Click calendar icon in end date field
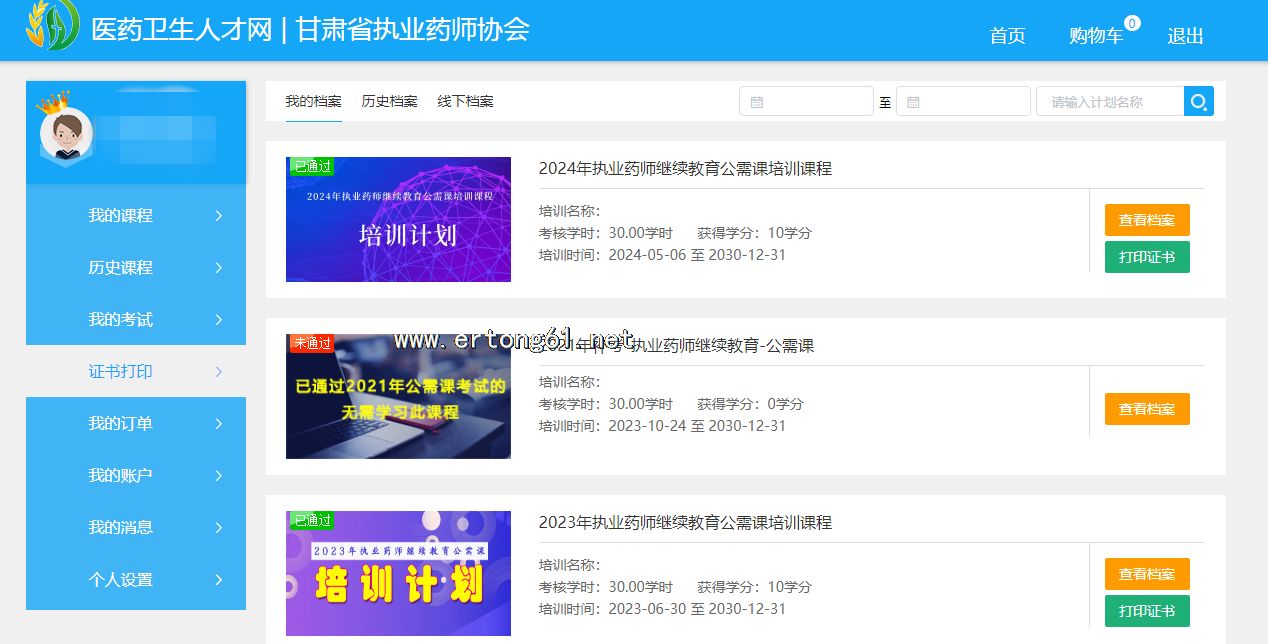Image resolution: width=1268 pixels, height=644 pixels. click(x=913, y=102)
